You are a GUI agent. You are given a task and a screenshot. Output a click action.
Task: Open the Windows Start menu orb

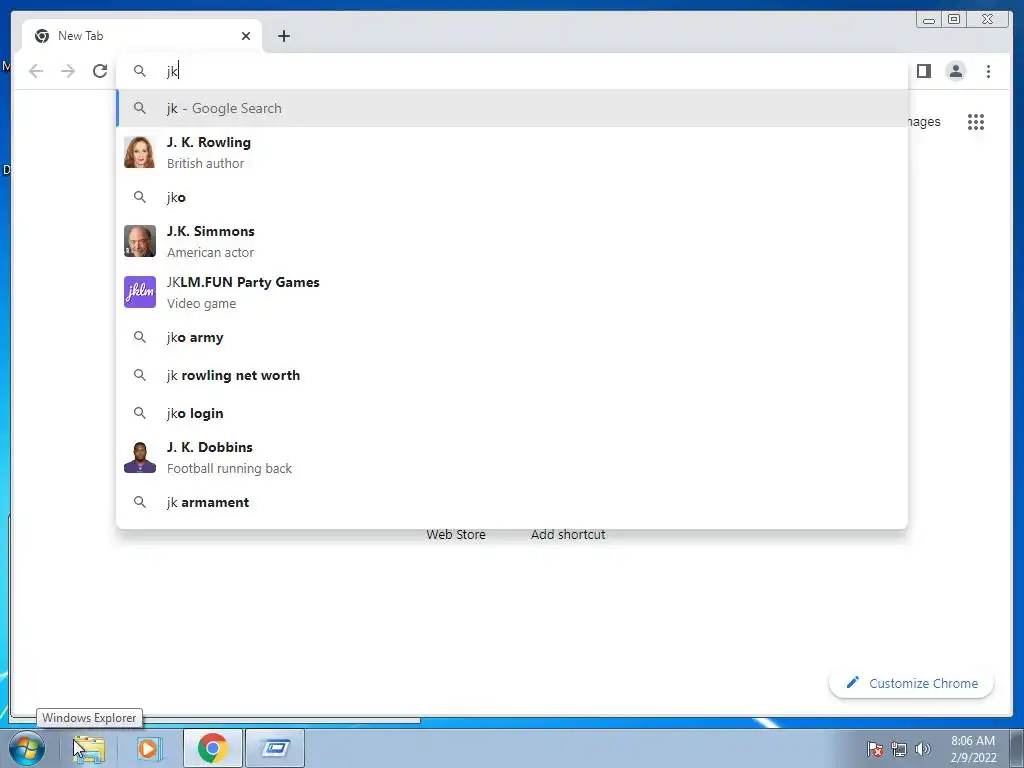tap(27, 748)
